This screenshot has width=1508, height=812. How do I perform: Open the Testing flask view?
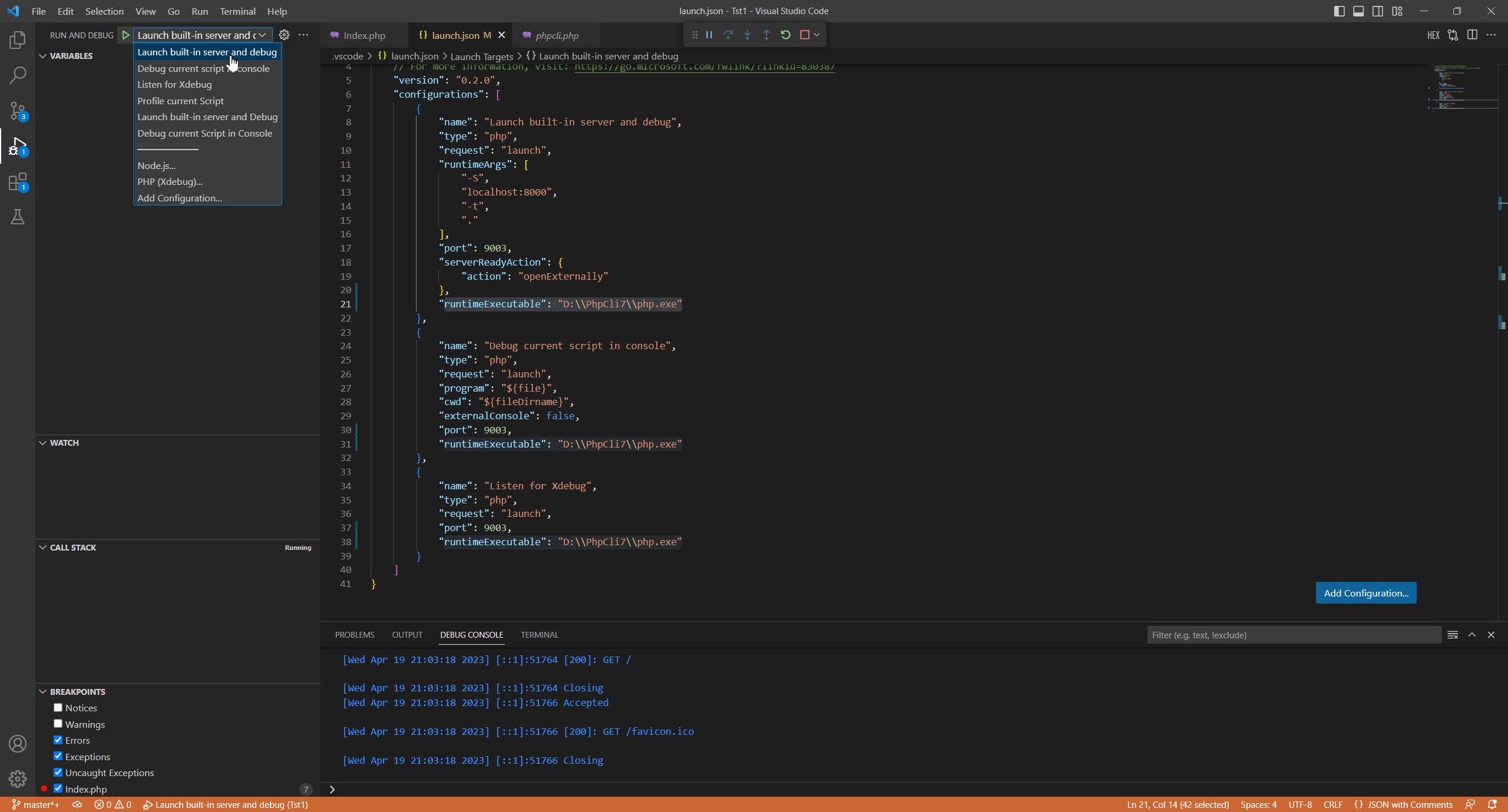click(18, 217)
